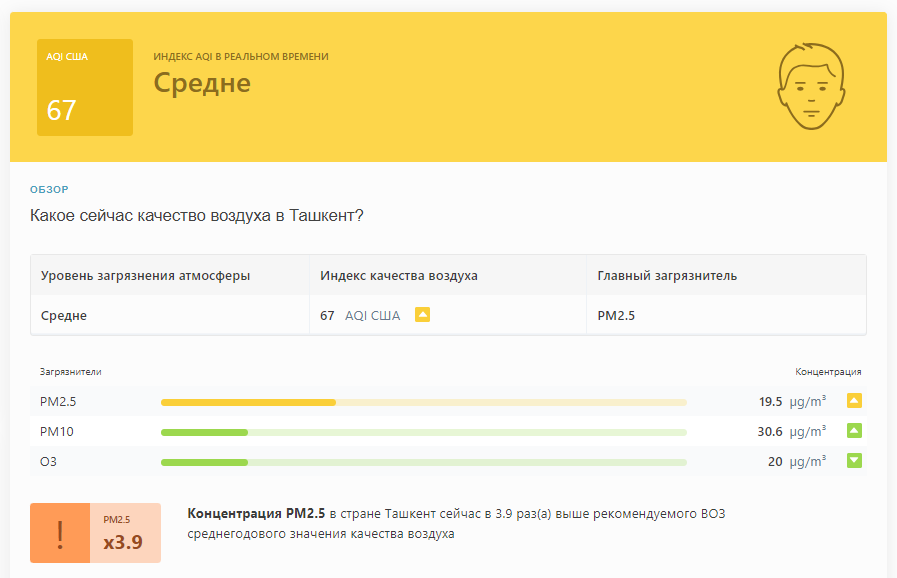897x578 pixels.
Task: Click the AQI США link in table
Action: point(372,316)
